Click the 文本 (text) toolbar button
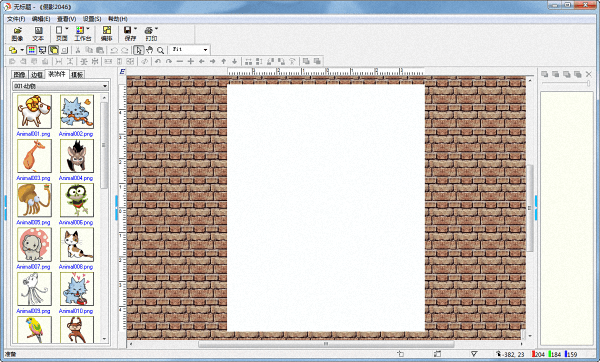The width and height of the screenshot is (600, 362). pos(38,34)
